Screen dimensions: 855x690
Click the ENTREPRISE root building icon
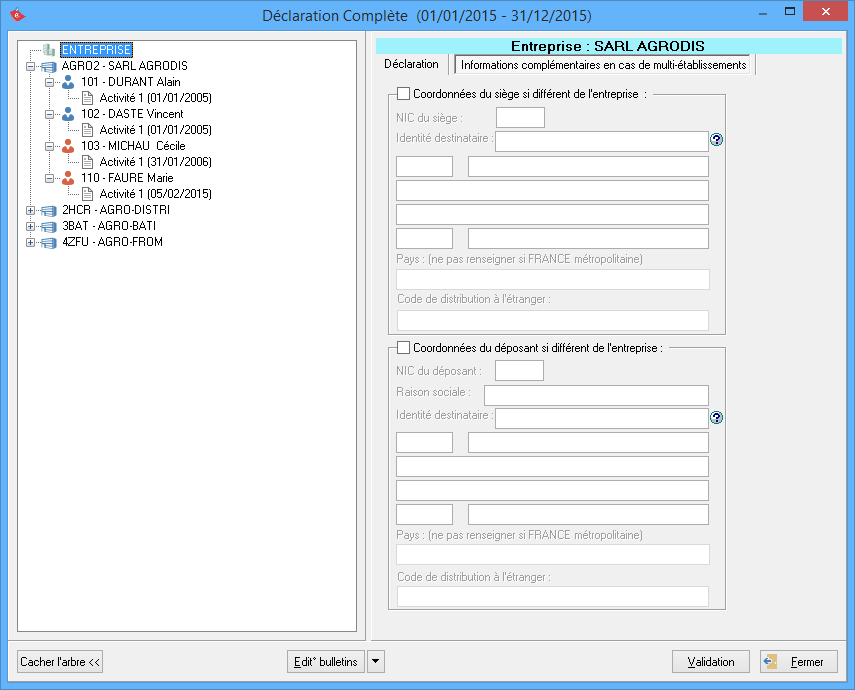click(49, 50)
